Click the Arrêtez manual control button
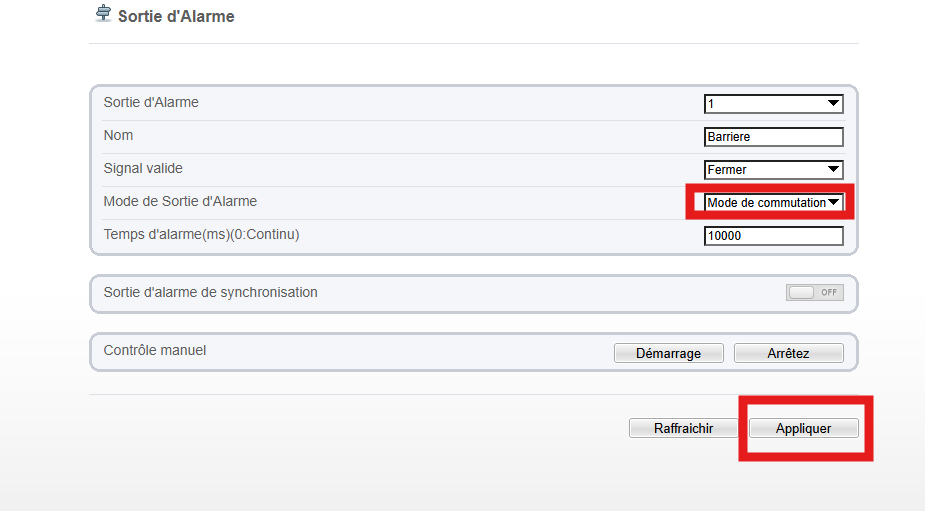 click(x=788, y=353)
